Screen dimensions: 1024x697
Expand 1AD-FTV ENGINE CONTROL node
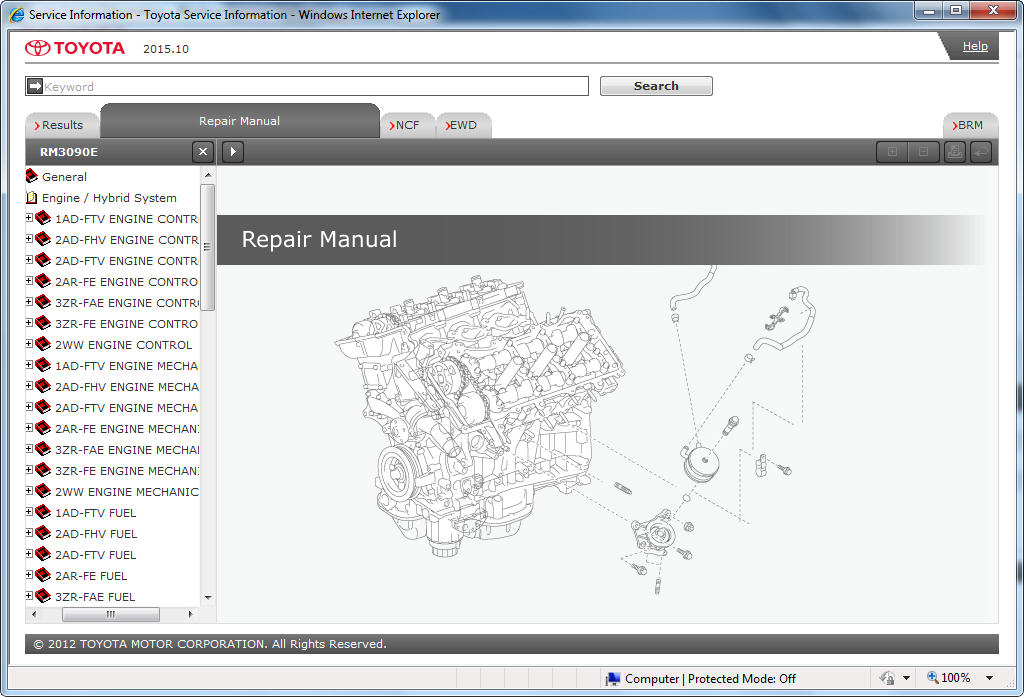(29, 218)
